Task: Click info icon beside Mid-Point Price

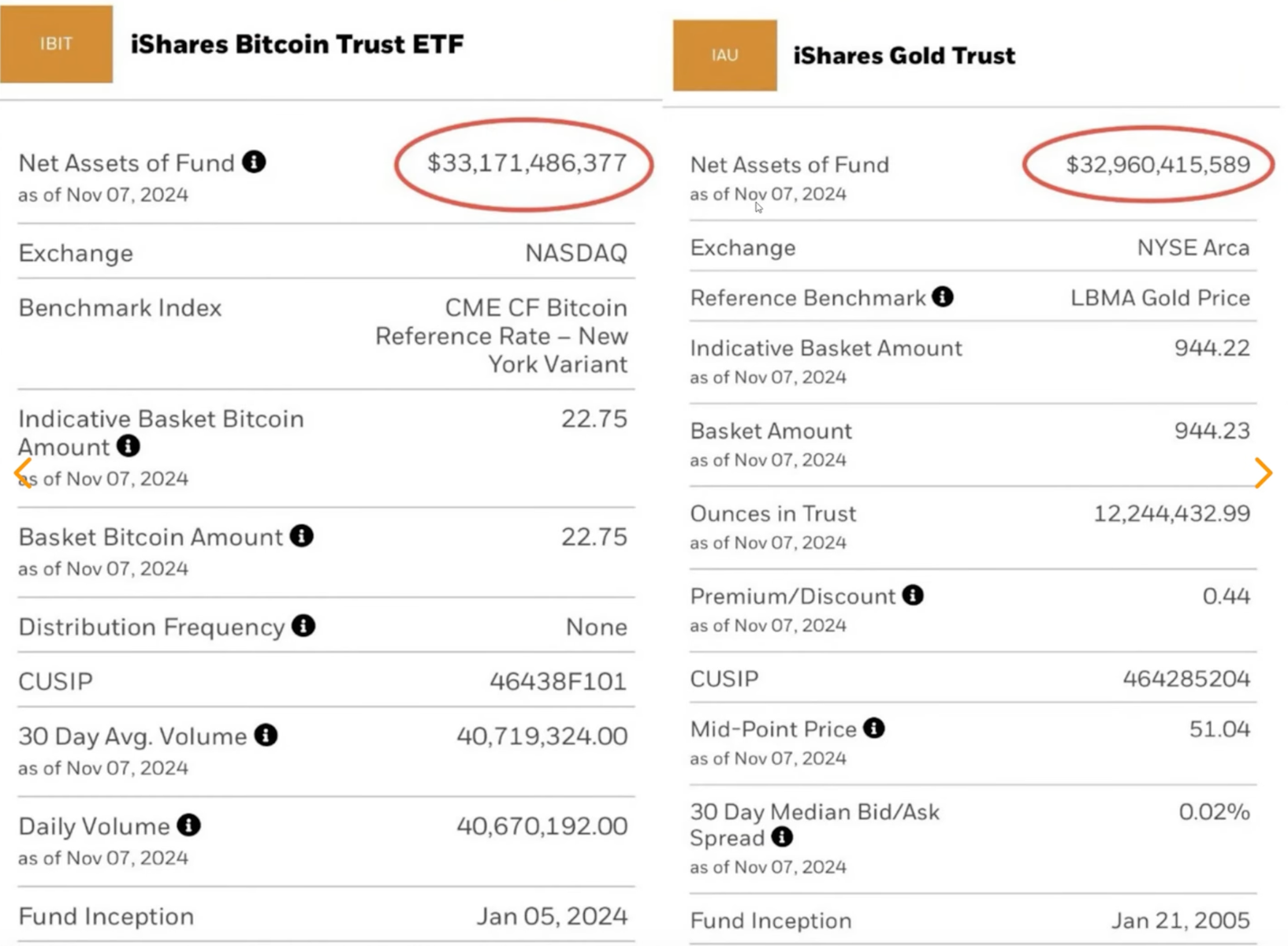Action: tap(874, 728)
